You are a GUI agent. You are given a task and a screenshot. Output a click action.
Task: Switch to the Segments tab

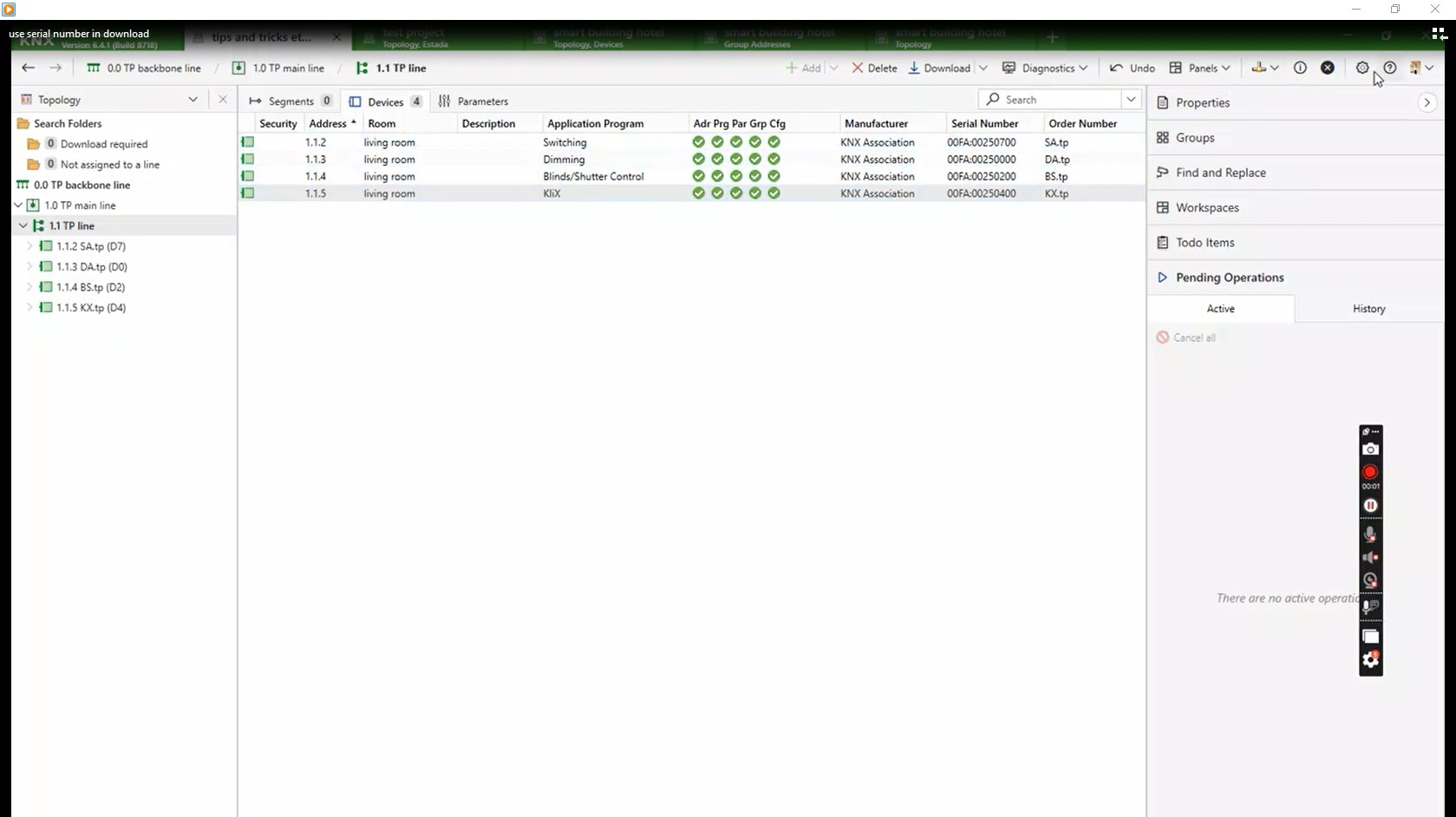tap(291, 101)
